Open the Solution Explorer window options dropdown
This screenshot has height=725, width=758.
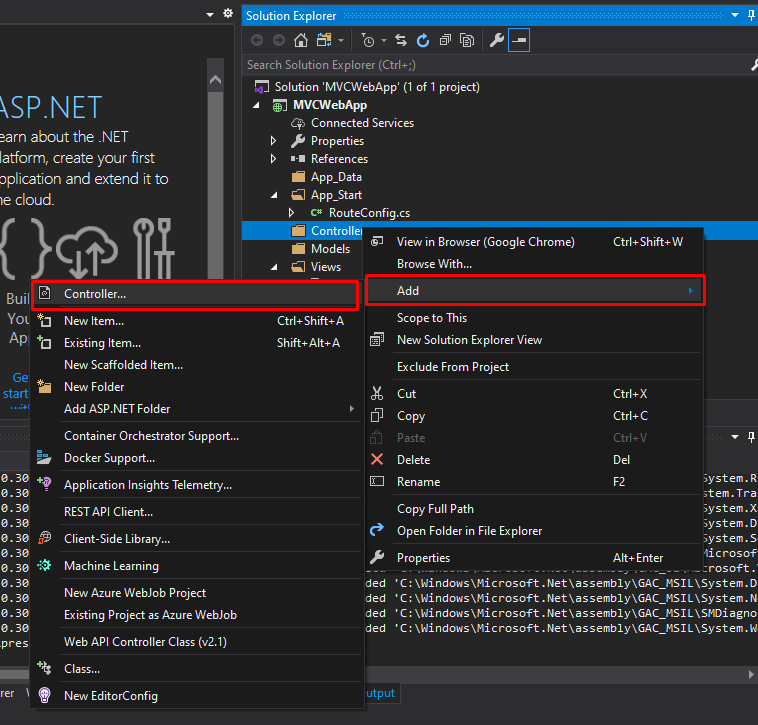tap(735, 15)
